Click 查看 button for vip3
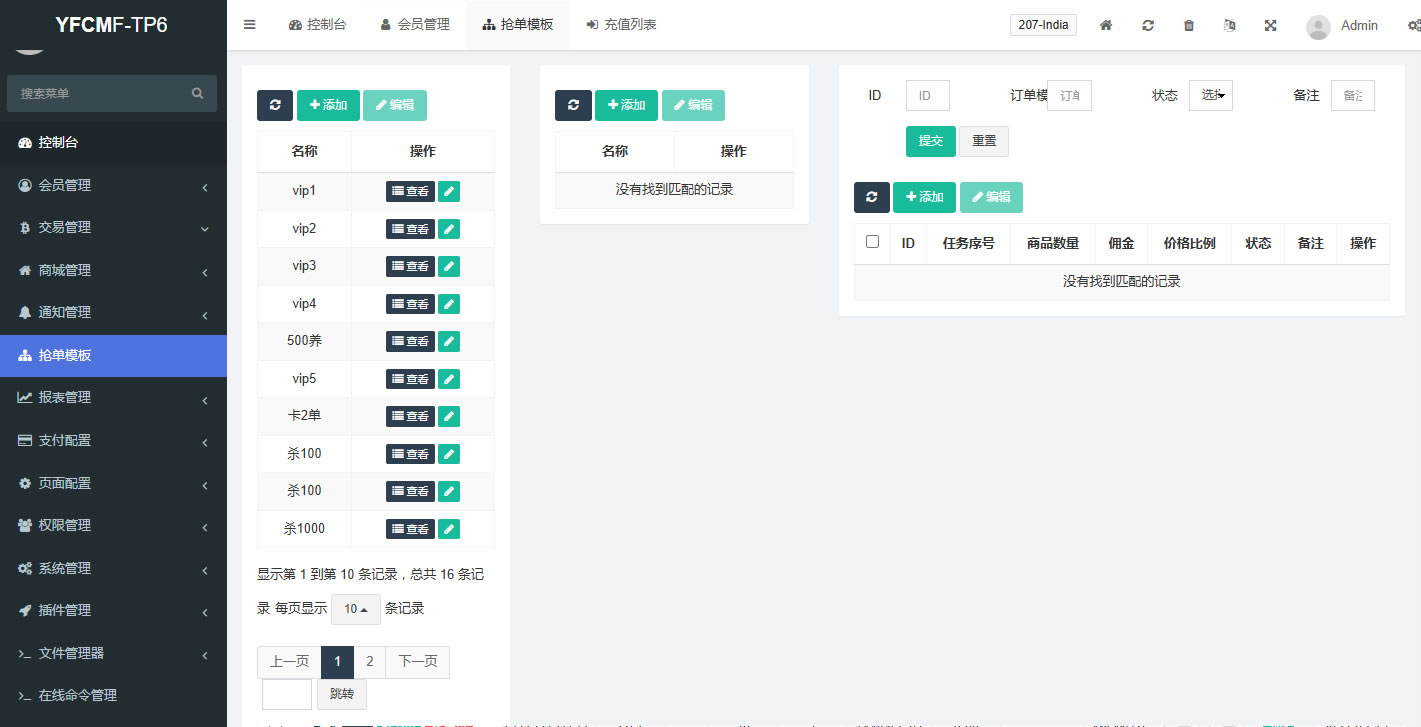The image size is (1421, 727). point(410,266)
